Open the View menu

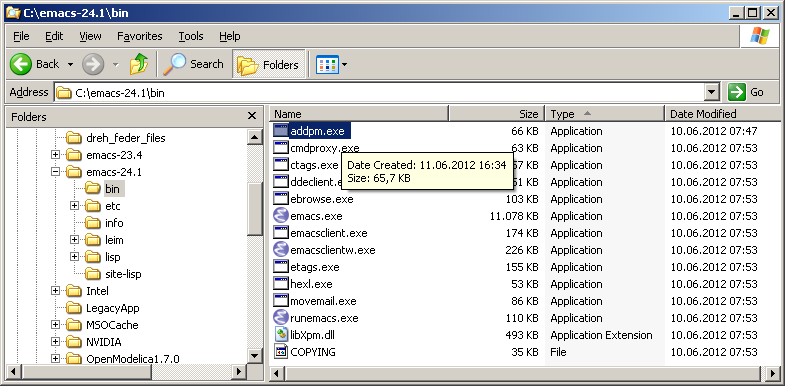[90, 36]
